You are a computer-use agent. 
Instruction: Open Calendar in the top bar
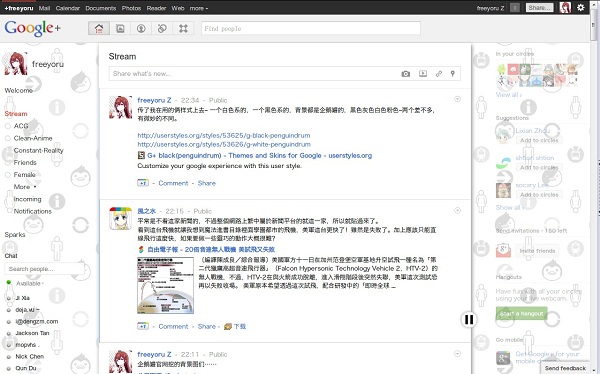(x=68, y=8)
